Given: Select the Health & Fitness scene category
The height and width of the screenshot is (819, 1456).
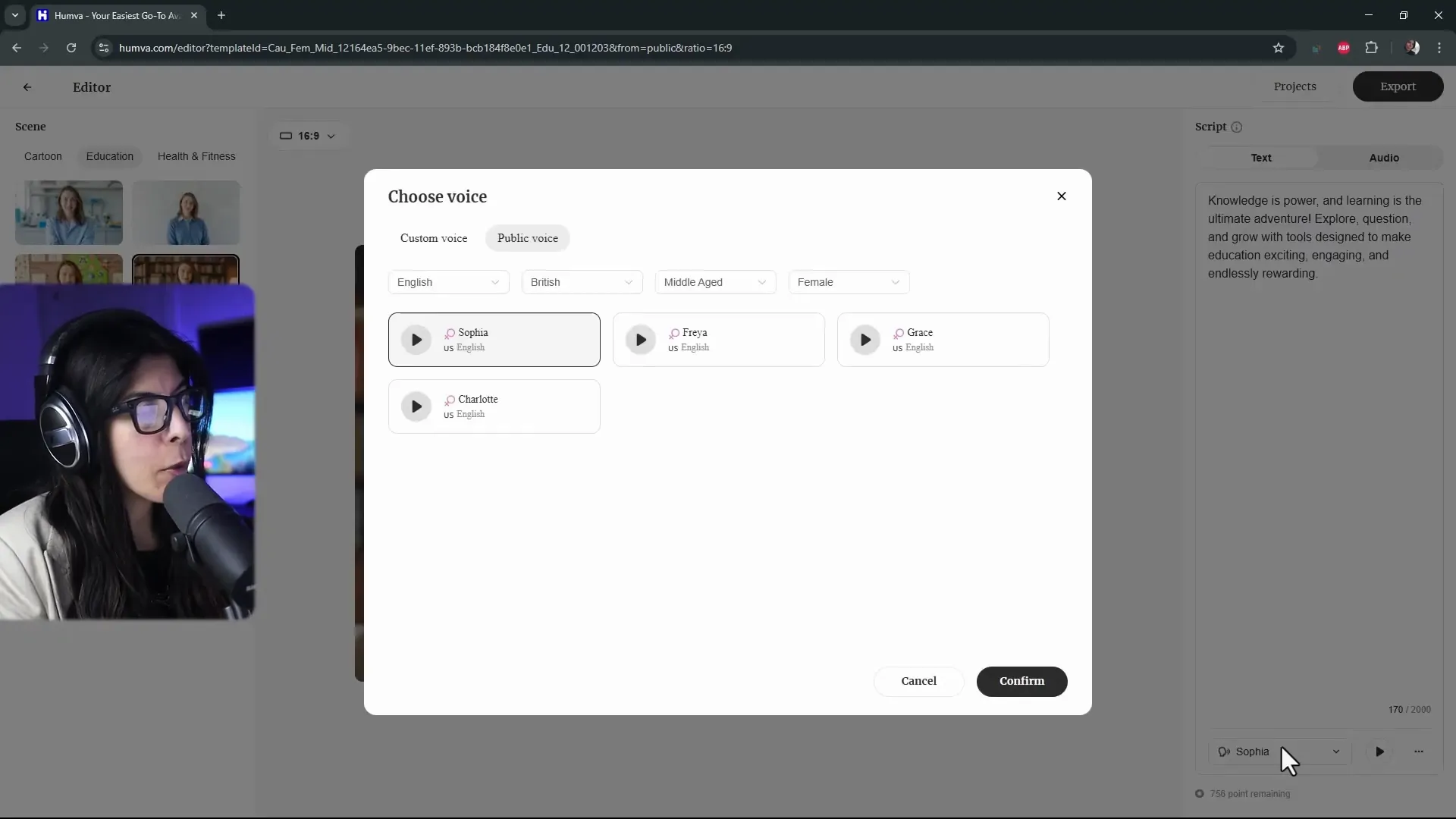Looking at the screenshot, I should [196, 156].
